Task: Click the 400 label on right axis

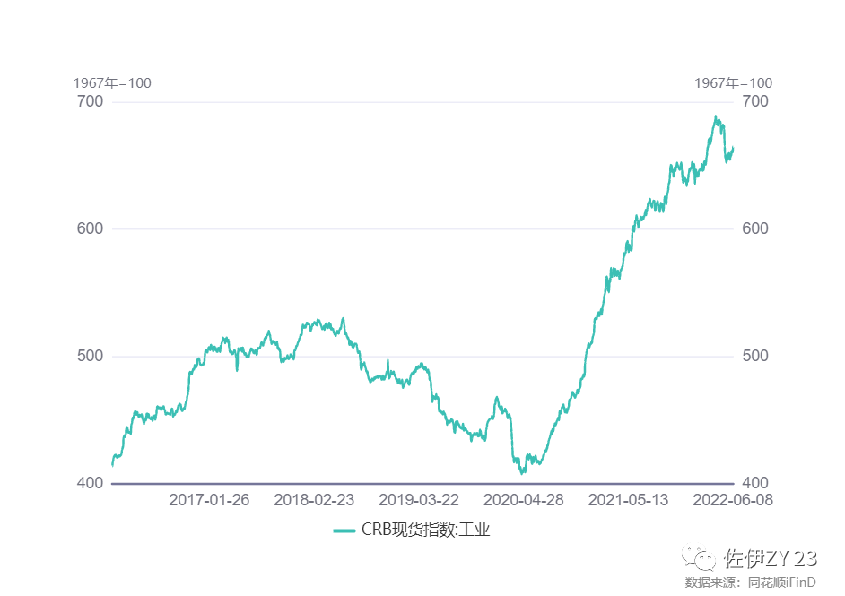Action: pos(755,484)
